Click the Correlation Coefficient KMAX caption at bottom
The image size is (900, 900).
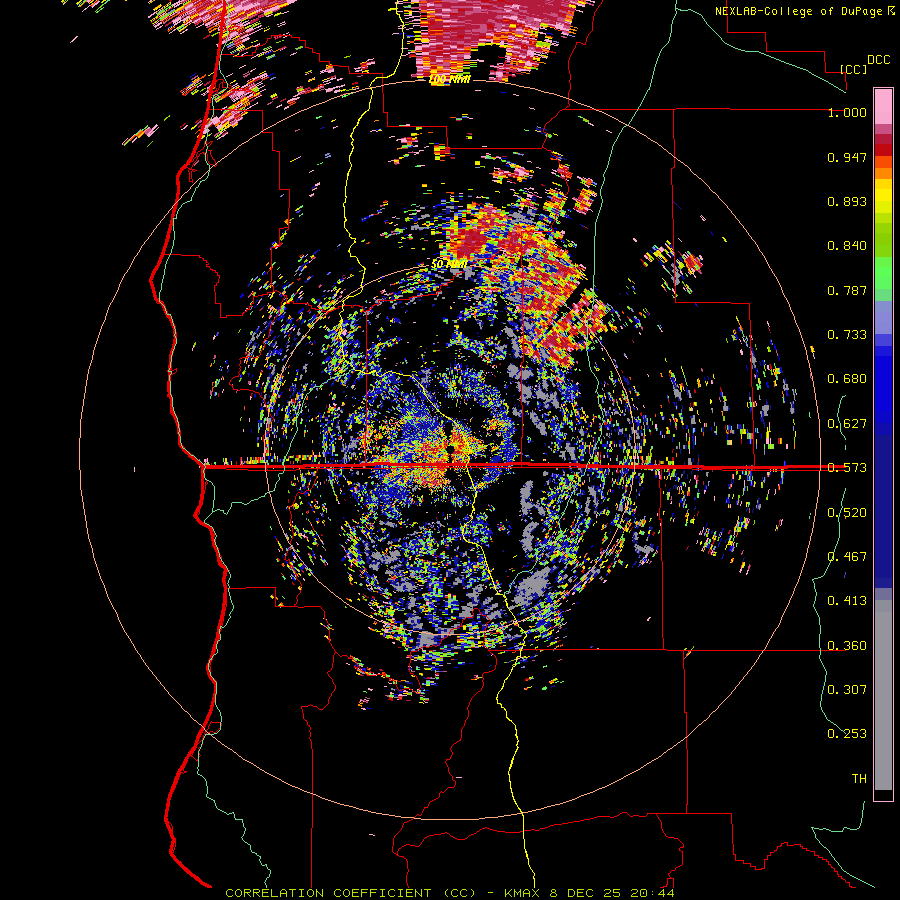(x=449, y=893)
